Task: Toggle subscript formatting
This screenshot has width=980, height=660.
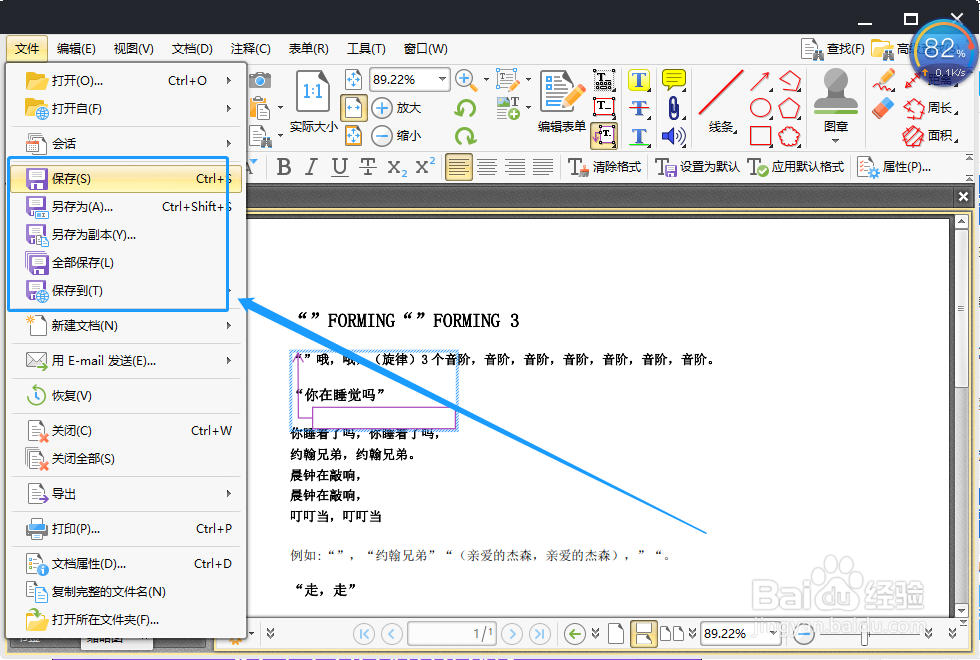Action: pos(397,167)
